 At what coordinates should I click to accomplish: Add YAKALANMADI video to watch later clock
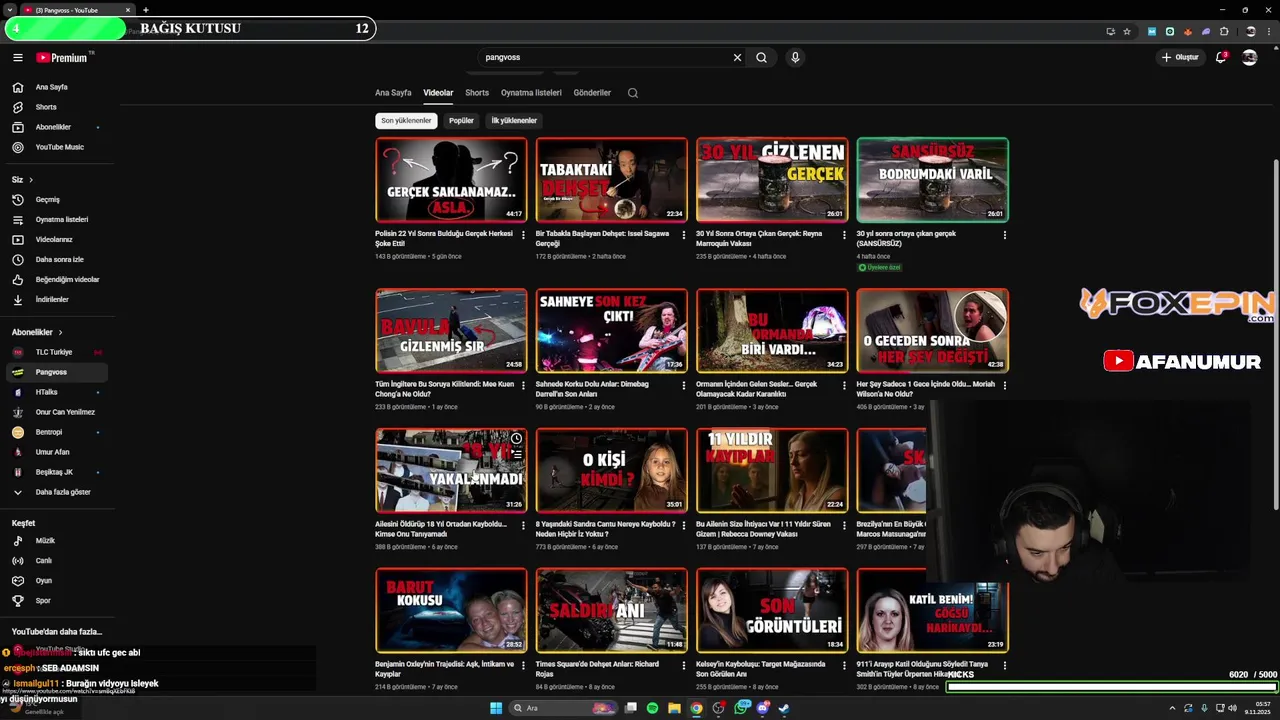[x=516, y=439]
